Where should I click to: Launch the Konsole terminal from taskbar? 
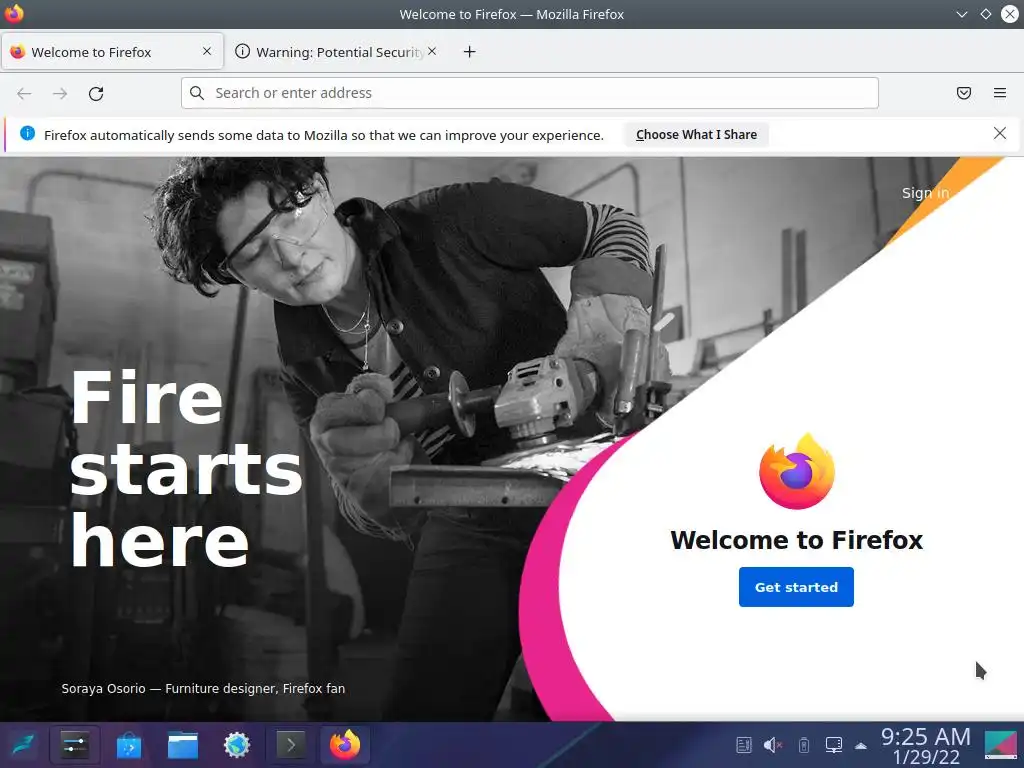pos(291,744)
